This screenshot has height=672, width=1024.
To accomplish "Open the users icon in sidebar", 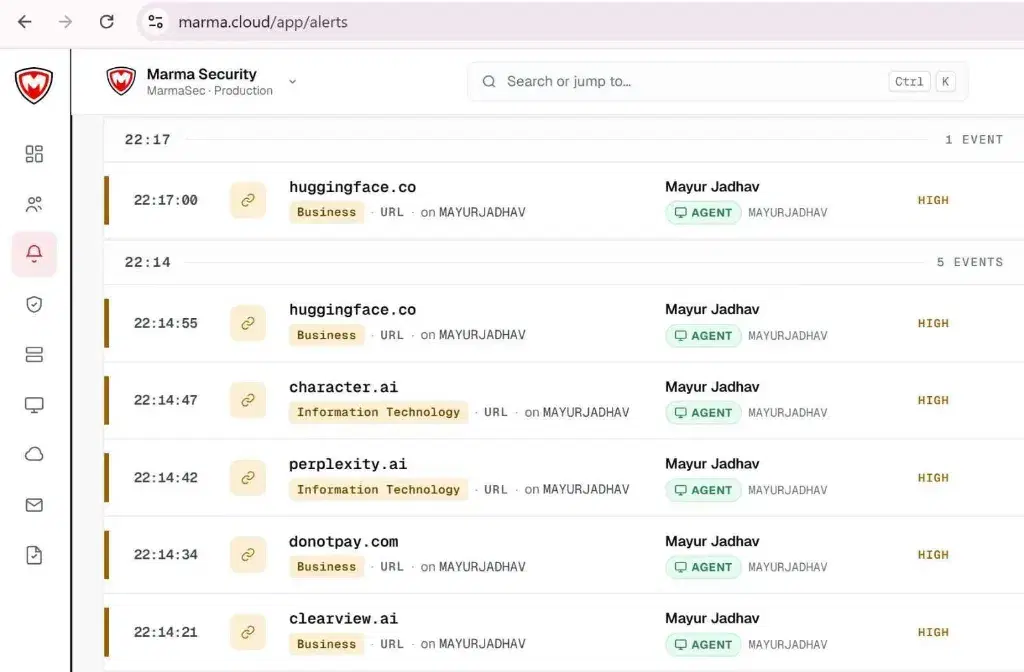I will (x=34, y=204).
